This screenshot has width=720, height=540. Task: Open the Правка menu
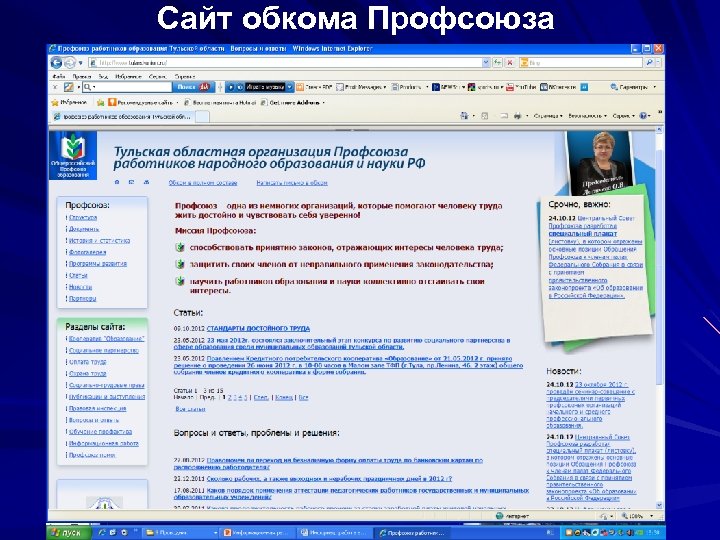point(82,77)
